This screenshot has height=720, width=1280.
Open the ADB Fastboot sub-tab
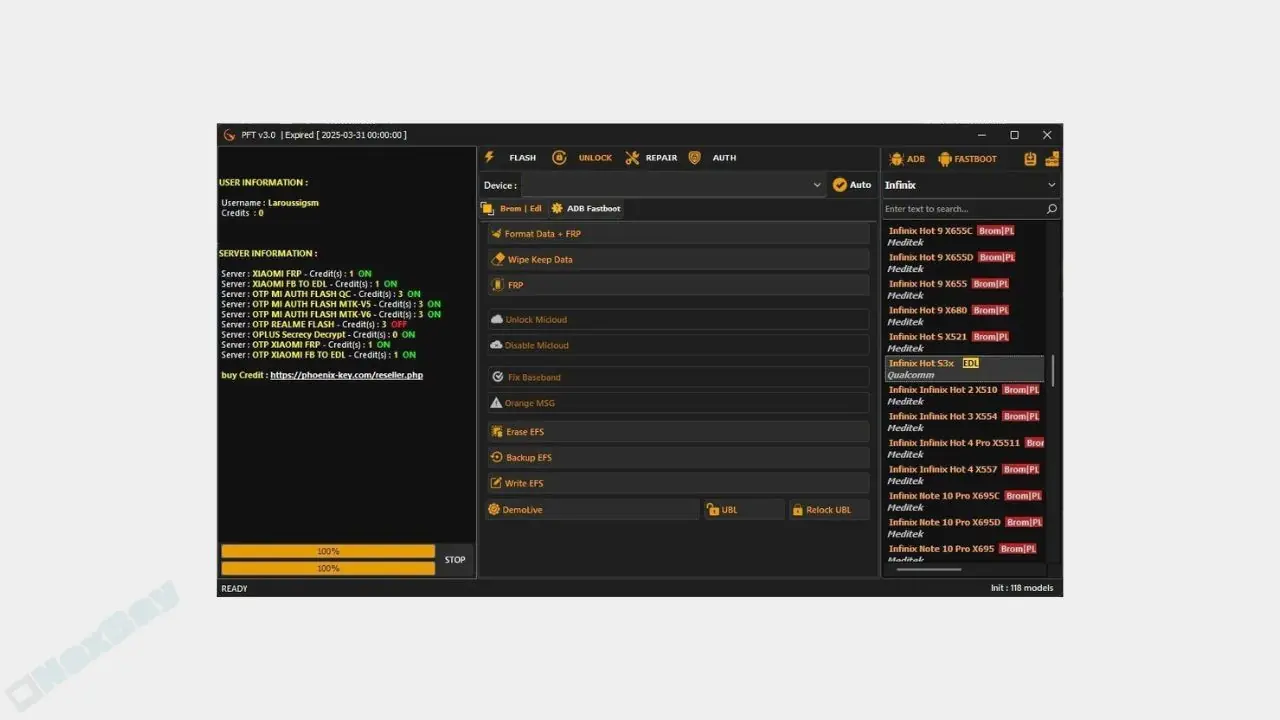586,208
